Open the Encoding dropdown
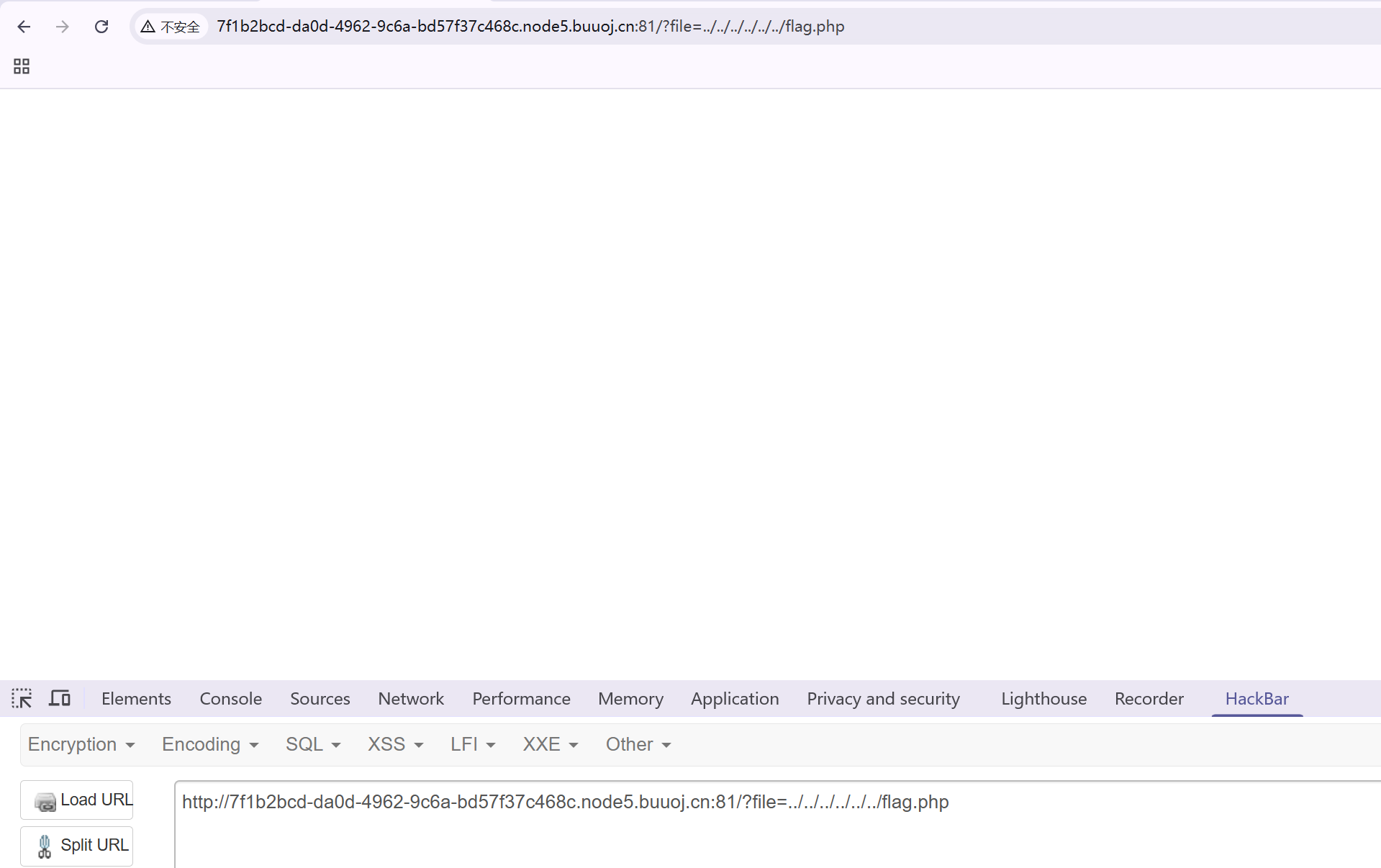Image resolution: width=1381 pixels, height=868 pixels. coord(209,744)
